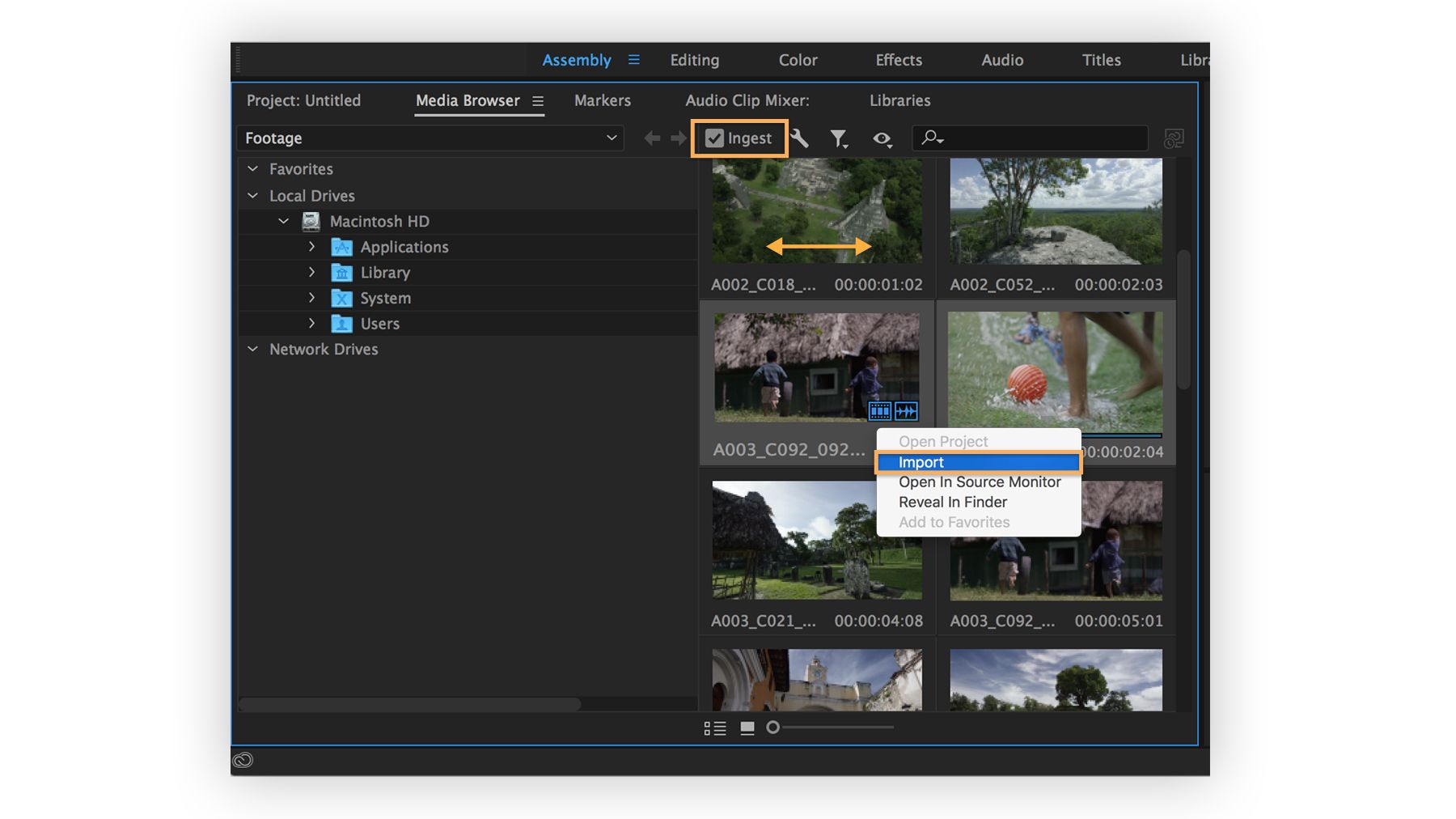Toggle the video badge on clip A003_C092

click(x=879, y=412)
